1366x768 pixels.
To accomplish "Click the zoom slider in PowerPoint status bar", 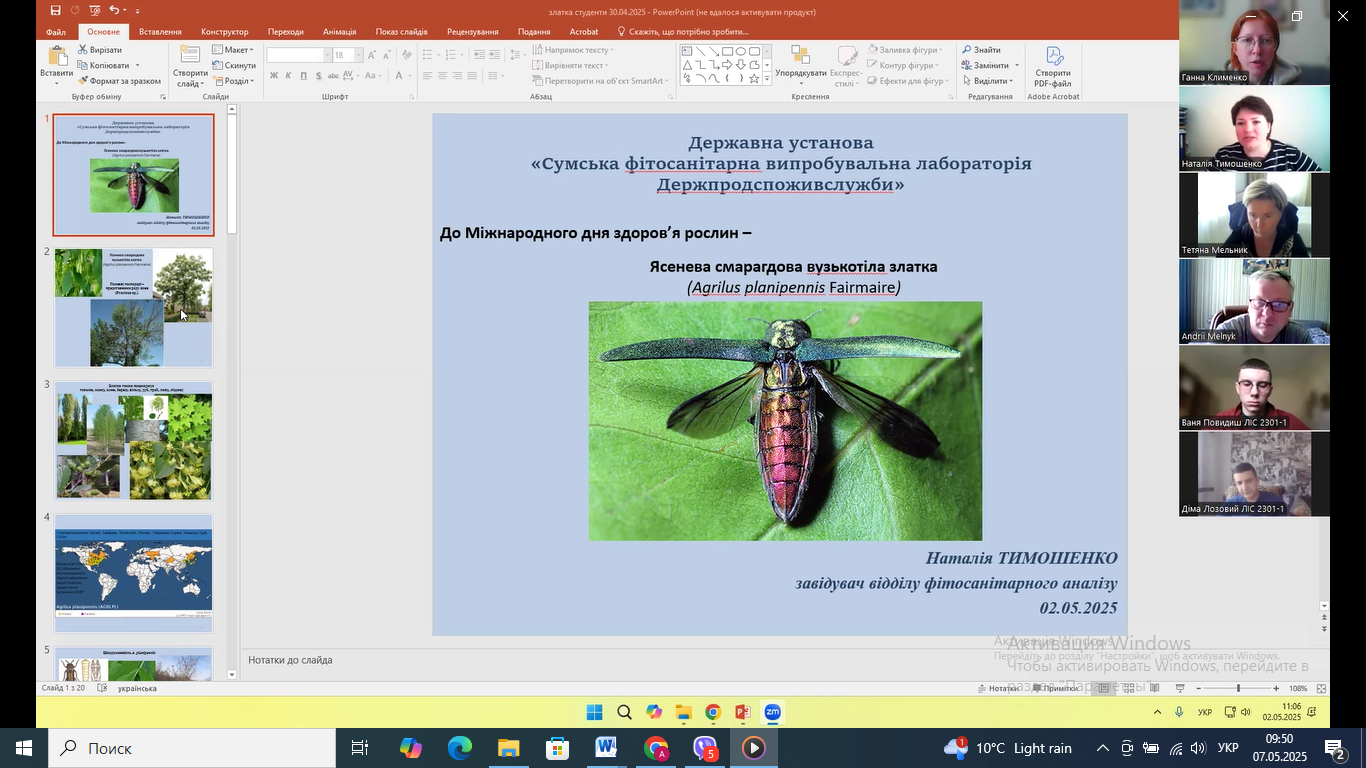I will (x=1238, y=688).
